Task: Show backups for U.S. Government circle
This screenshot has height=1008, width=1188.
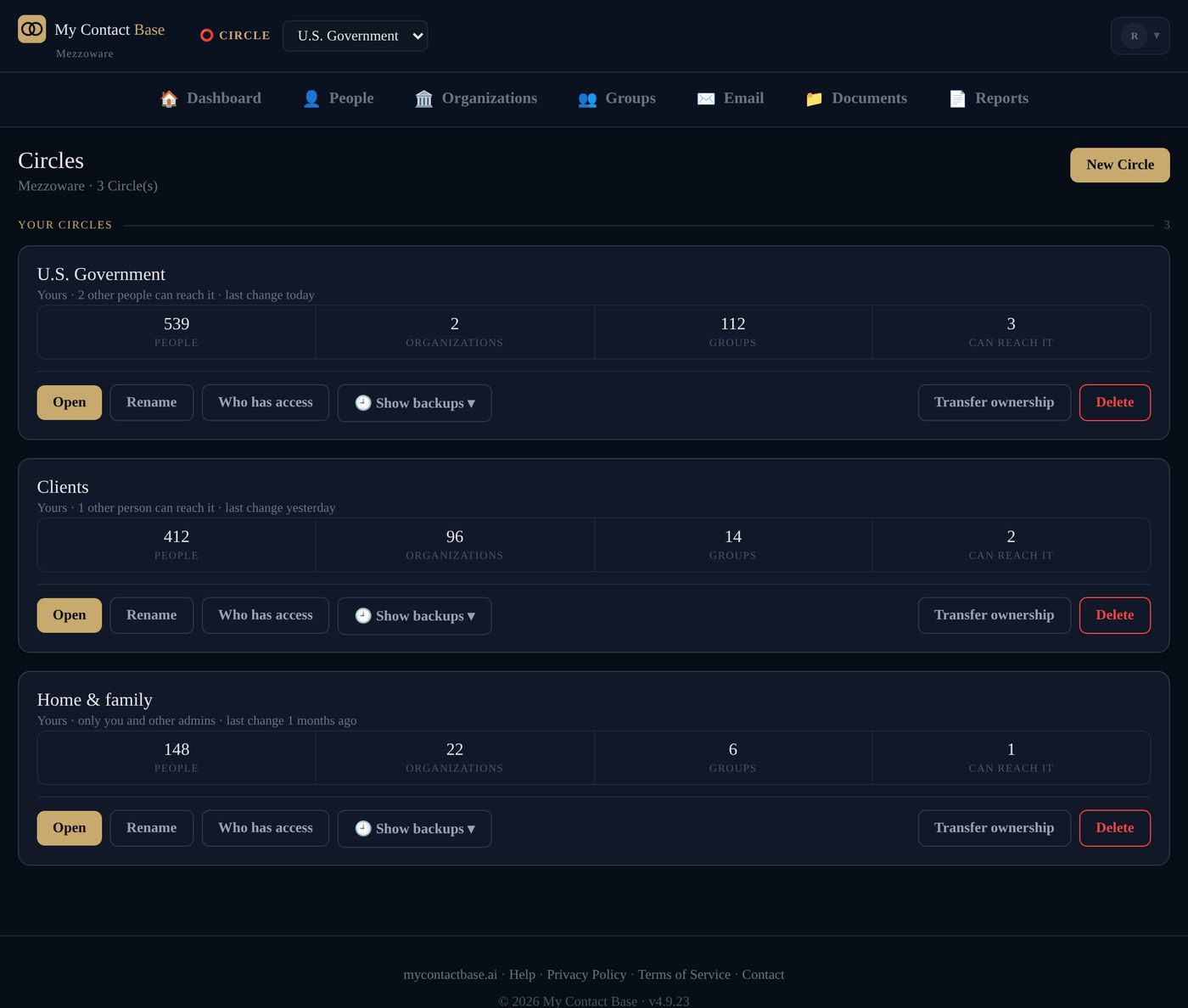Action: coord(414,403)
